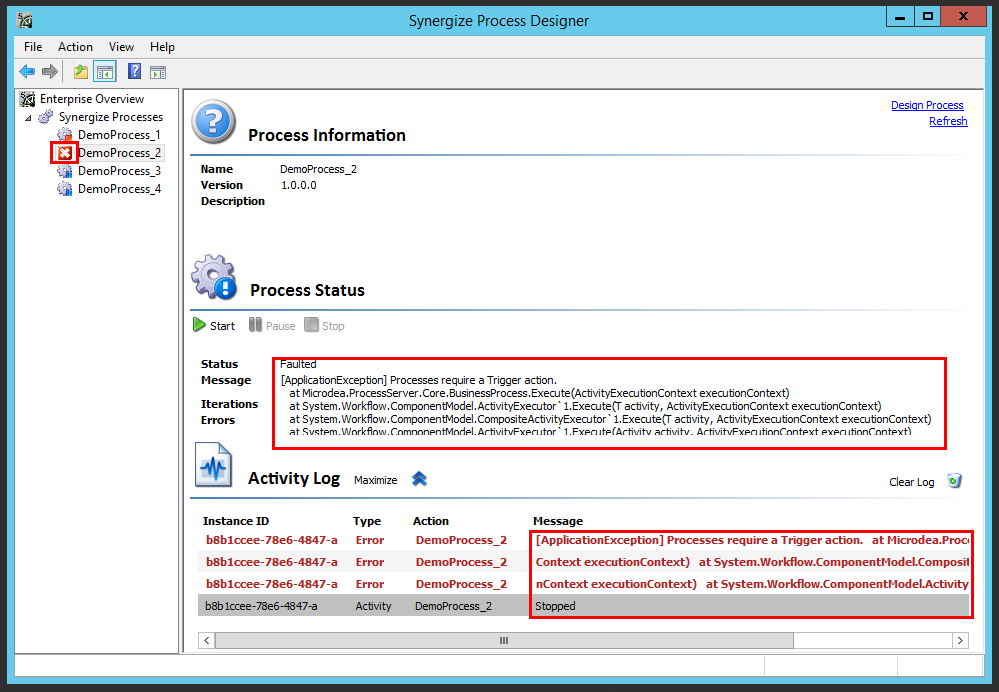The image size is (999, 692).
Task: Click the Start button label
Action: 222,326
